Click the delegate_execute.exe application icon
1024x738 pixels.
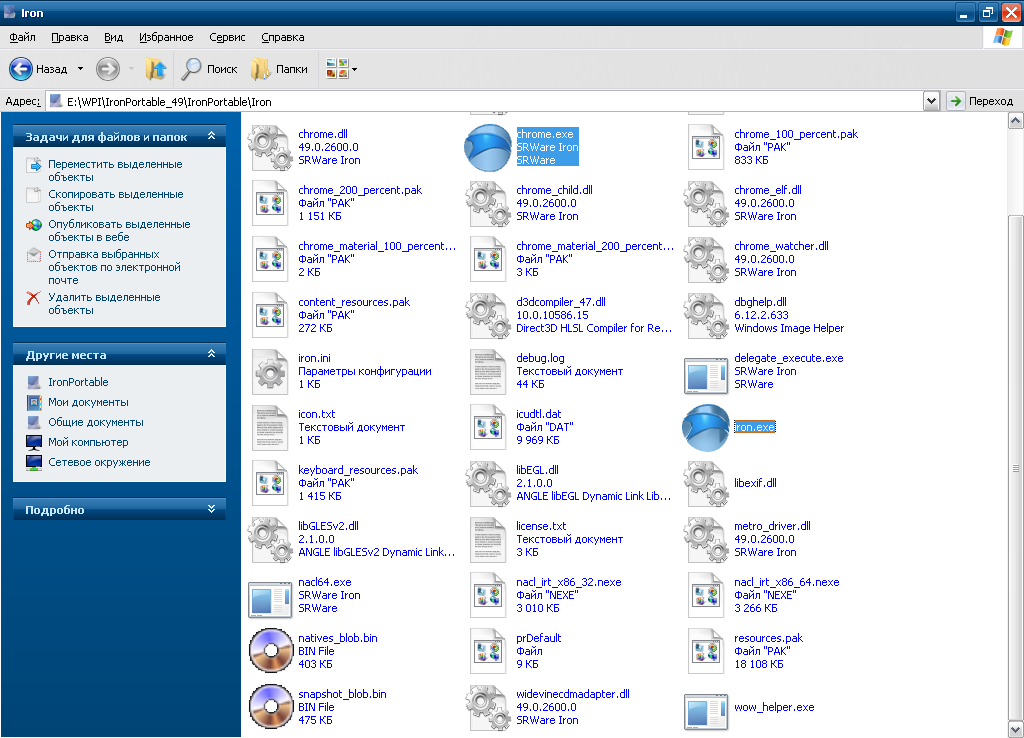tap(706, 371)
